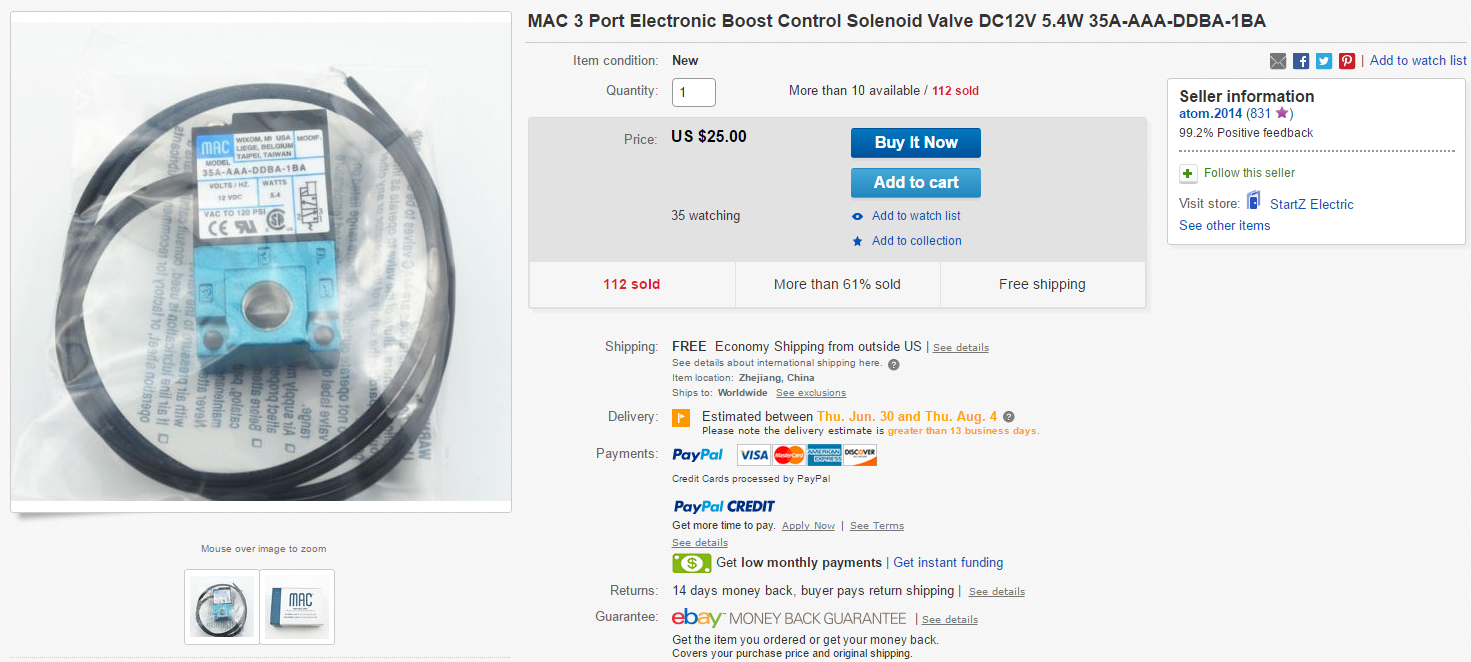Open See details for Money Back Guarantee
The image size is (1471, 662).
coord(949,620)
